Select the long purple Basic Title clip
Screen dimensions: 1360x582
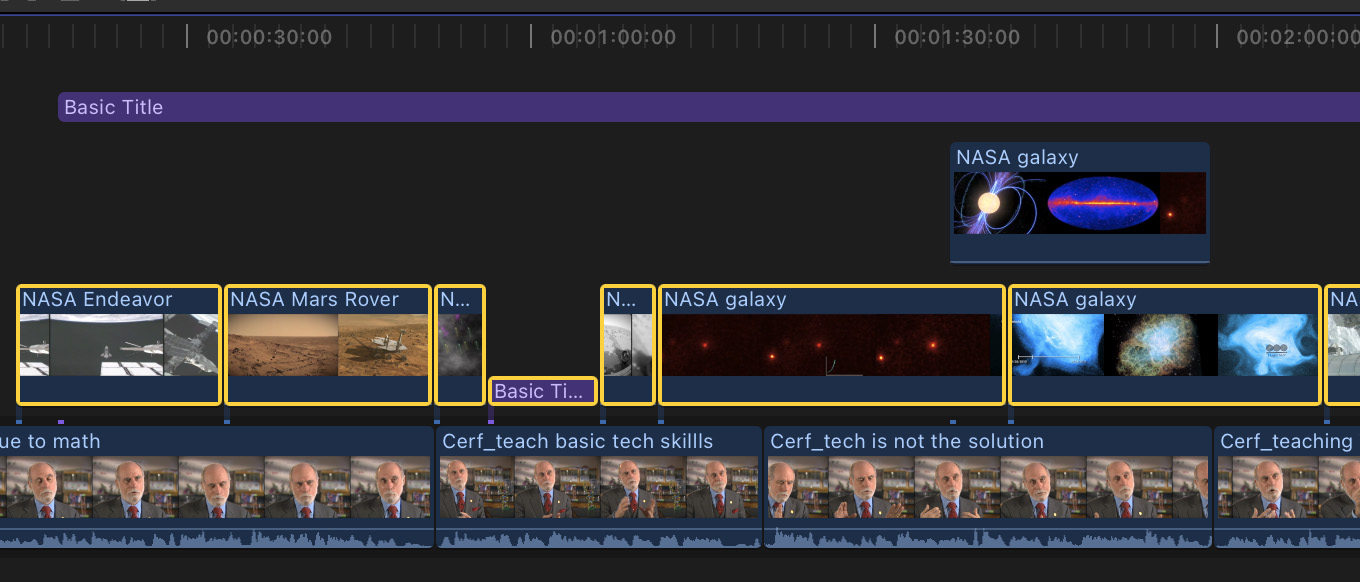tap(708, 107)
